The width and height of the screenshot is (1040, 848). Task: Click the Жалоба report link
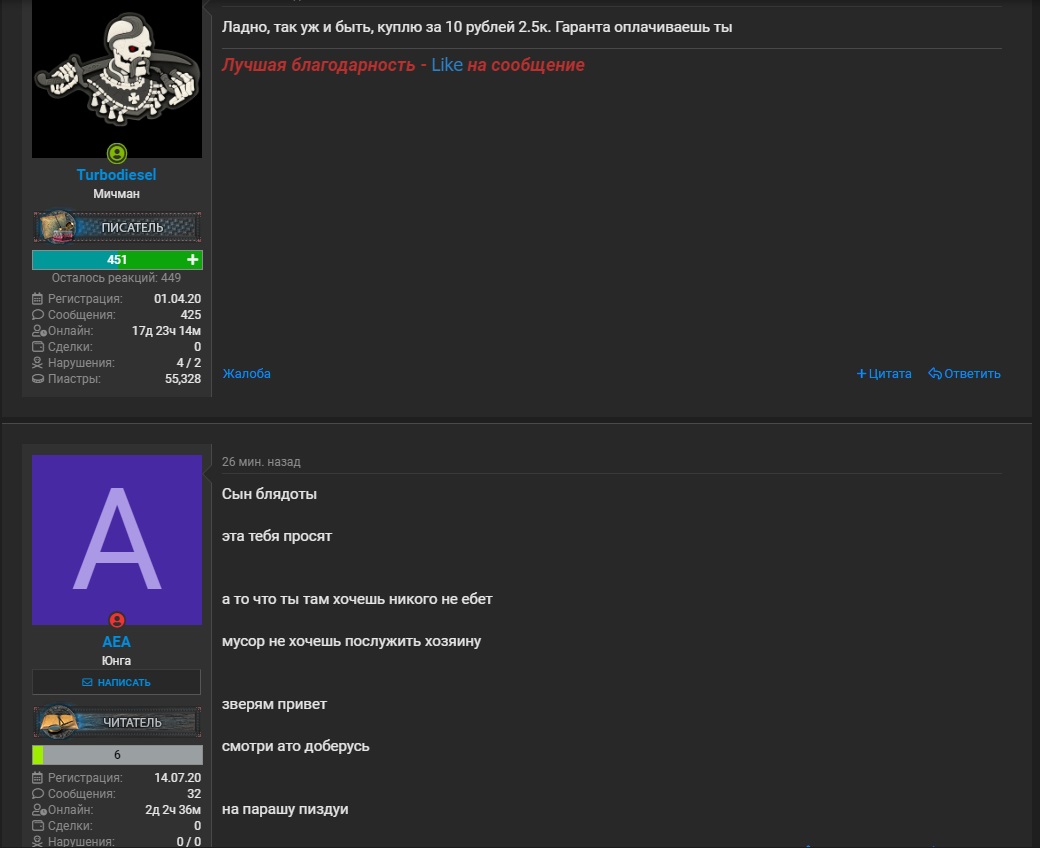[247, 373]
